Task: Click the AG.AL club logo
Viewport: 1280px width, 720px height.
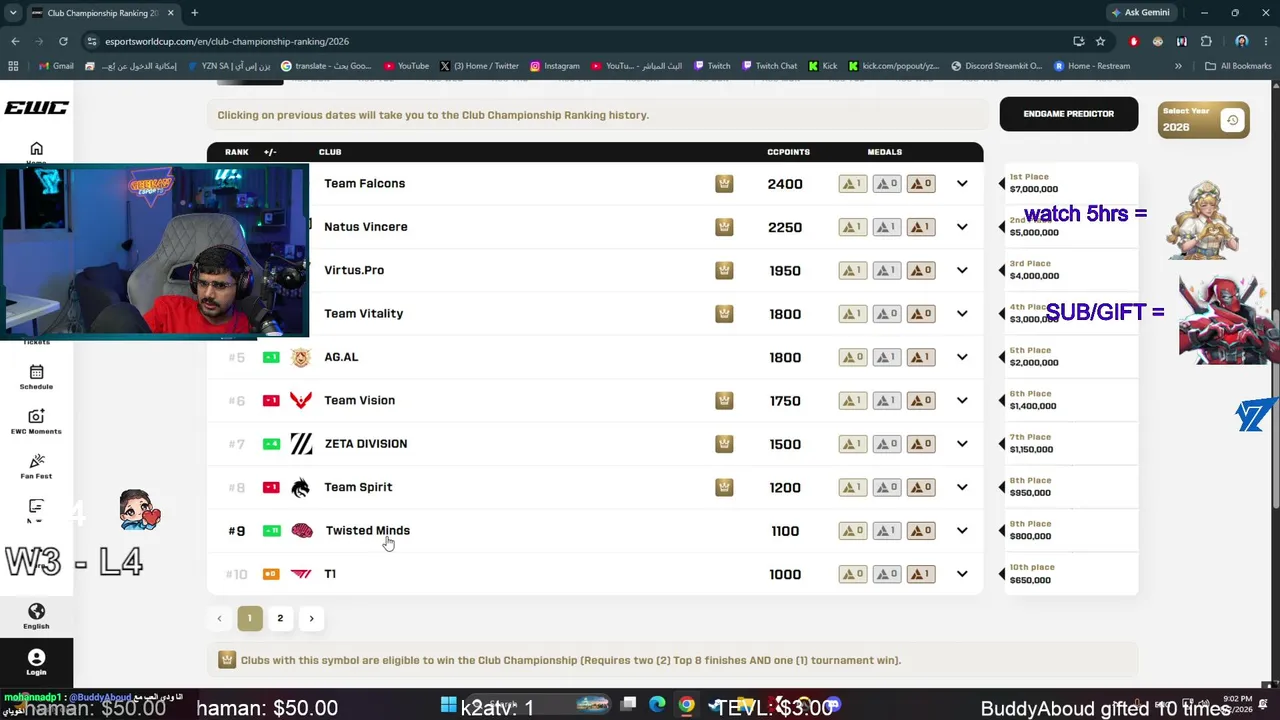Action: [x=301, y=357]
